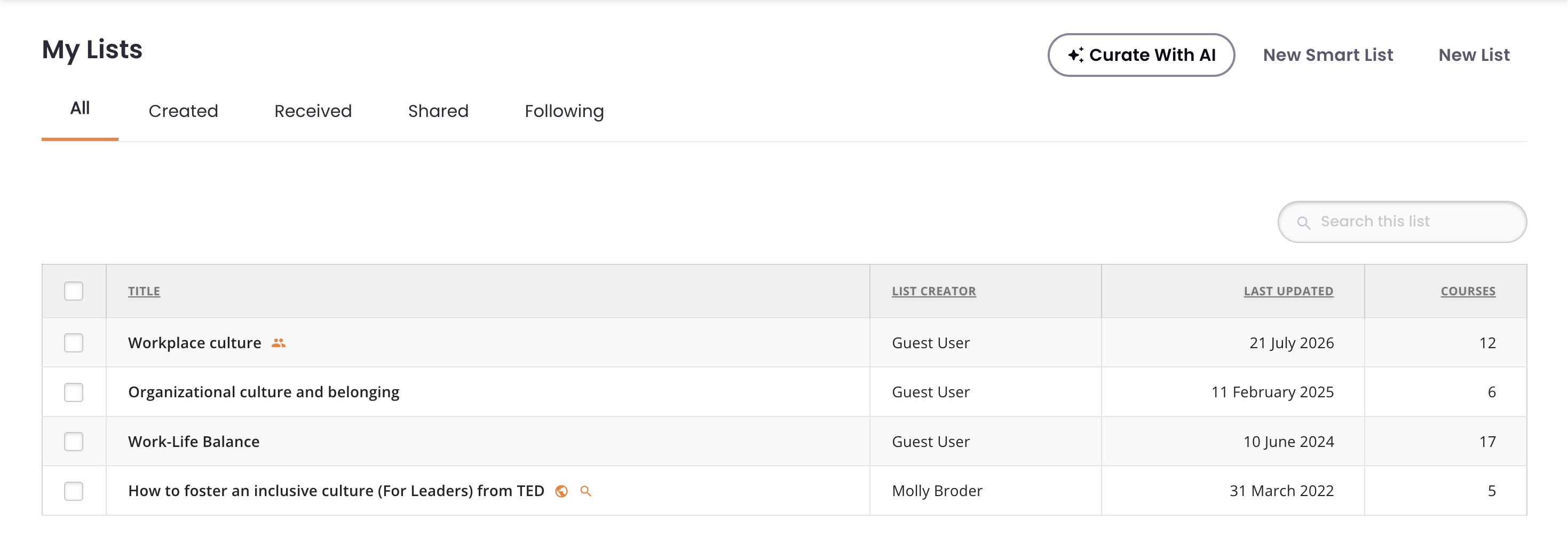Open the Received tab
The image size is (1568, 534).
point(313,111)
